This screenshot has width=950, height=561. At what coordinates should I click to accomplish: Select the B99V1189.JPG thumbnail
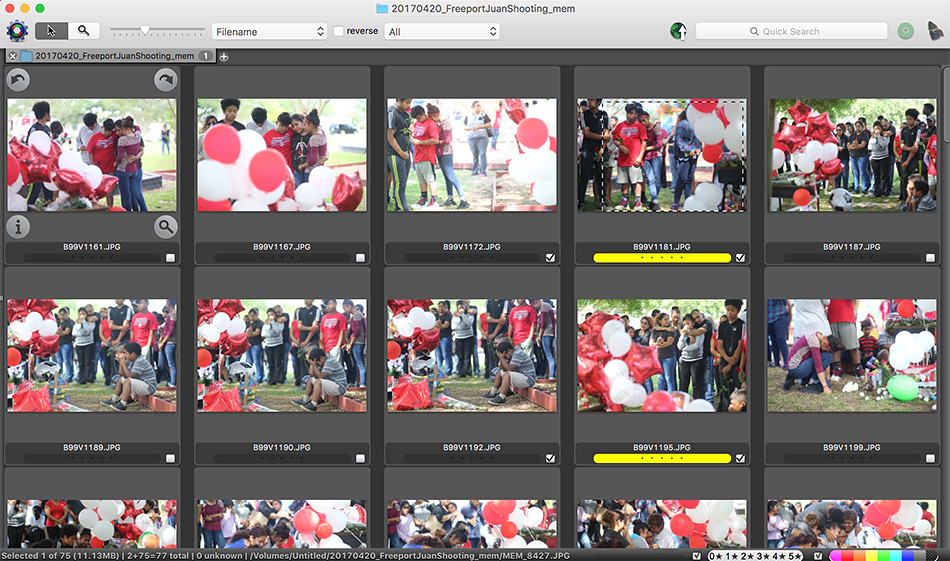tap(92, 356)
